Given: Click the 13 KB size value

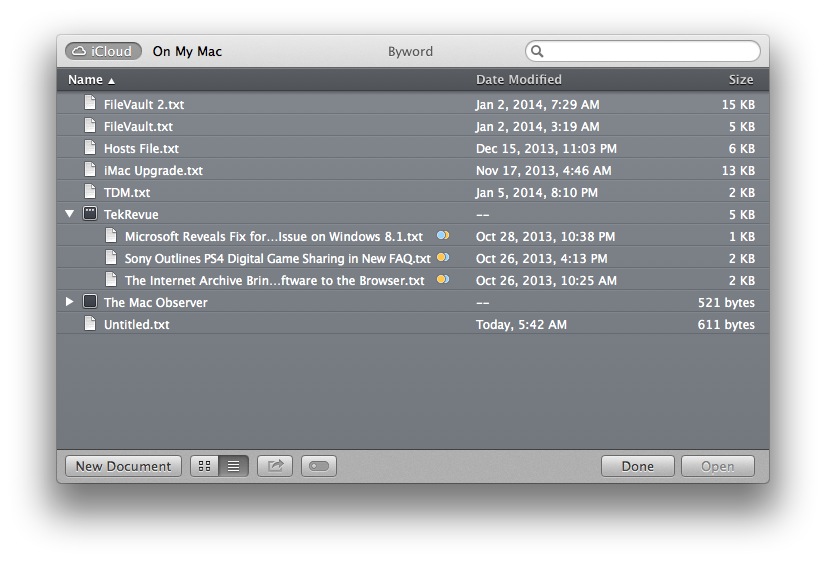Looking at the screenshot, I should pos(738,171).
